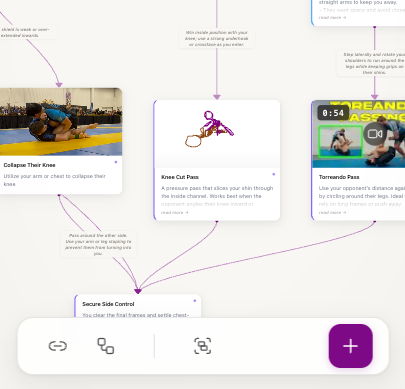Click the connected nodes icon in toolbar
405x389 pixels.
tap(106, 346)
